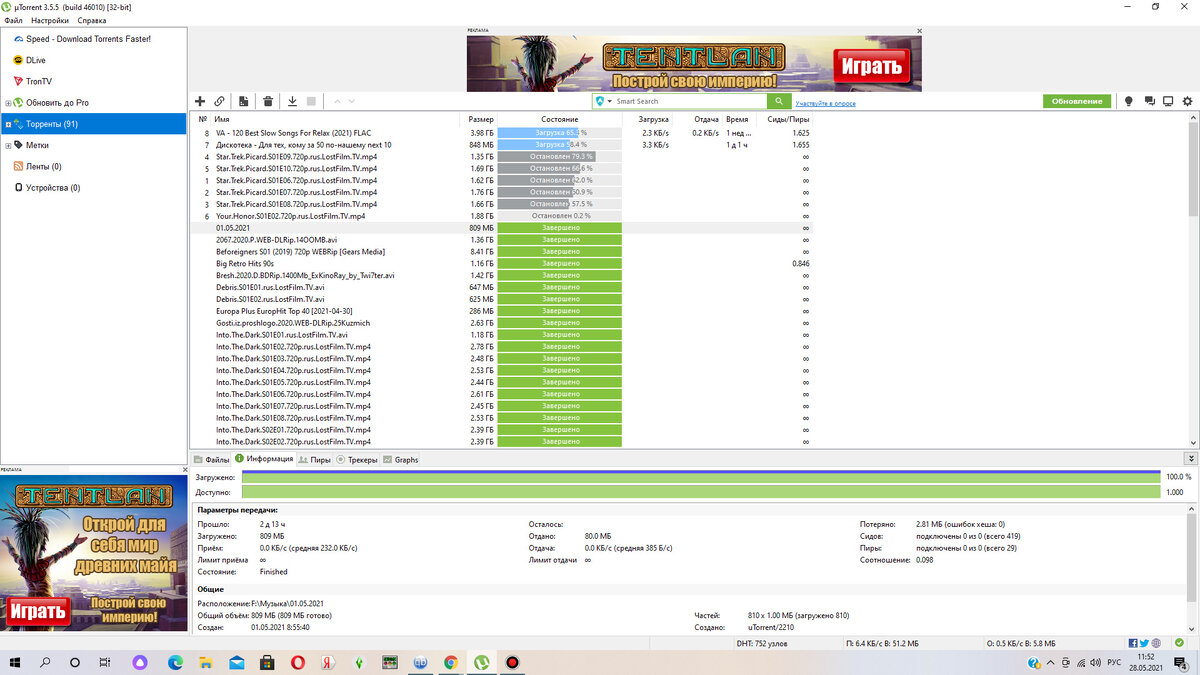The width and height of the screenshot is (1200, 675).
Task: Open the Справка menu
Action: [x=91, y=20]
